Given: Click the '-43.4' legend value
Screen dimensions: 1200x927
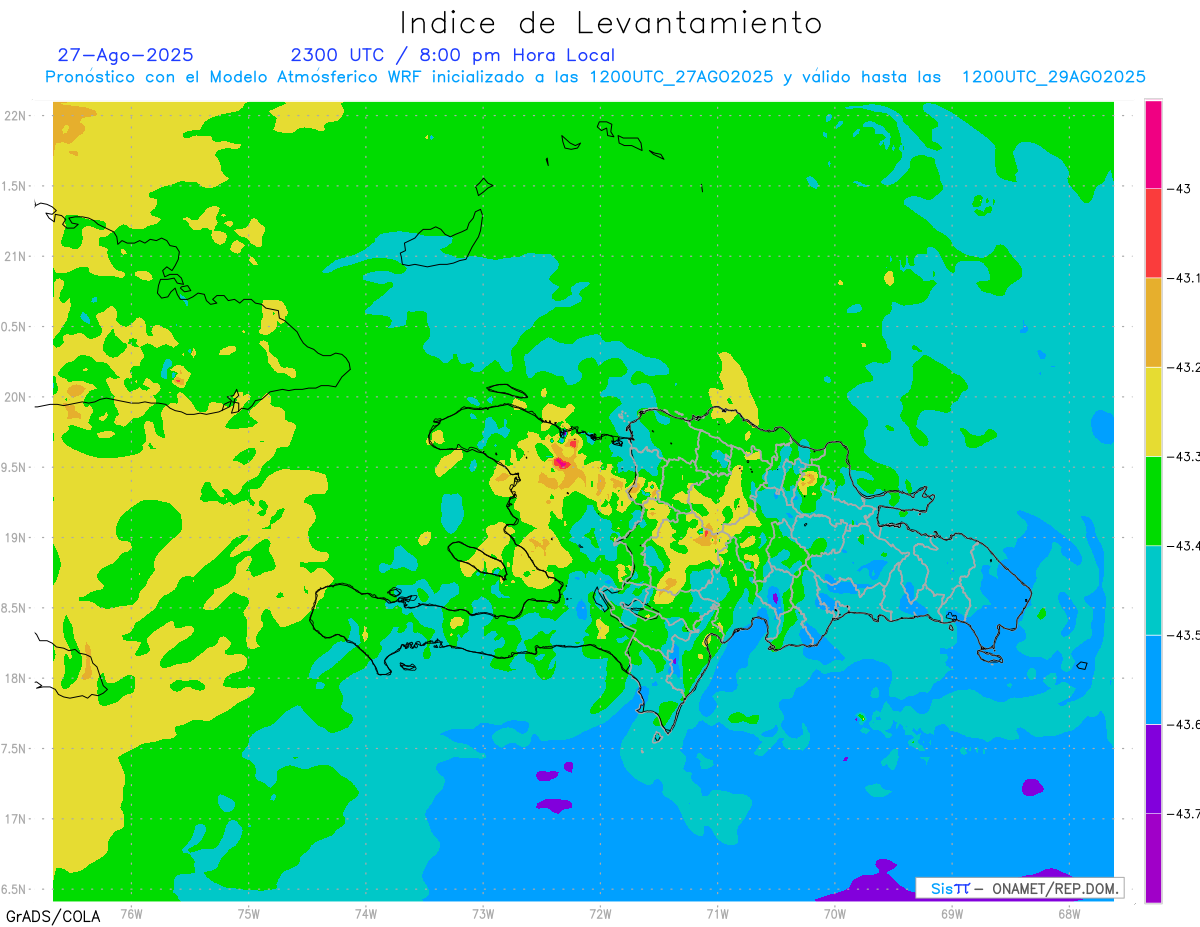Looking at the screenshot, I should pos(1184,545).
